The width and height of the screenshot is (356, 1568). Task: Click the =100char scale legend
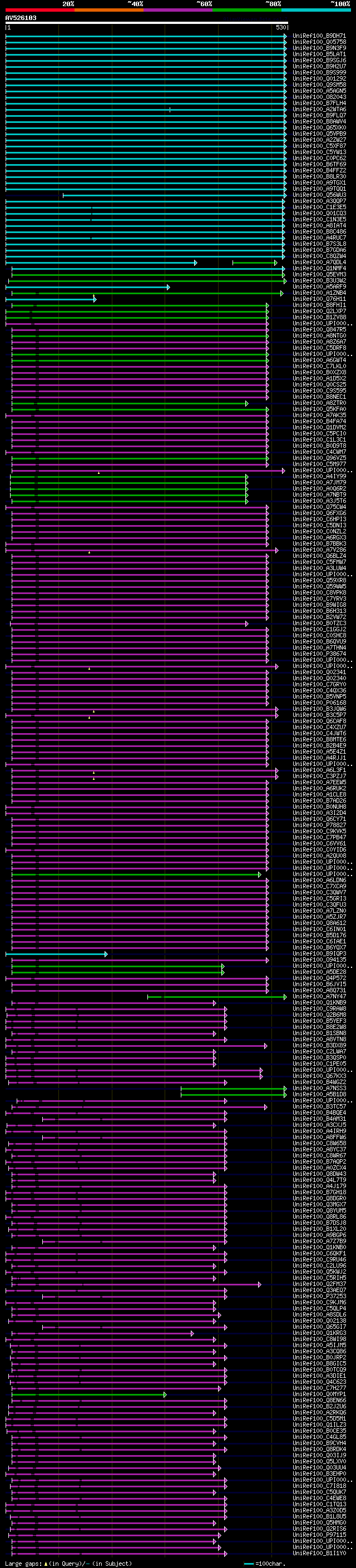264,1563
